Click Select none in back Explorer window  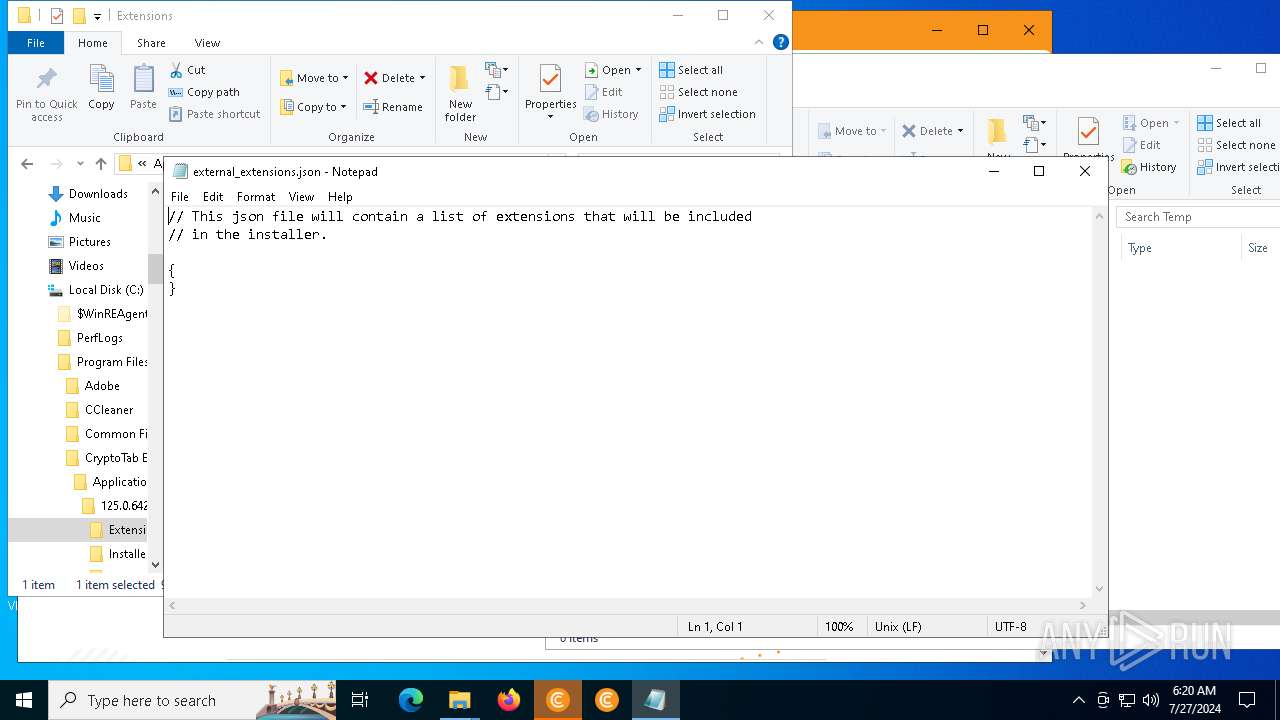(1237, 145)
